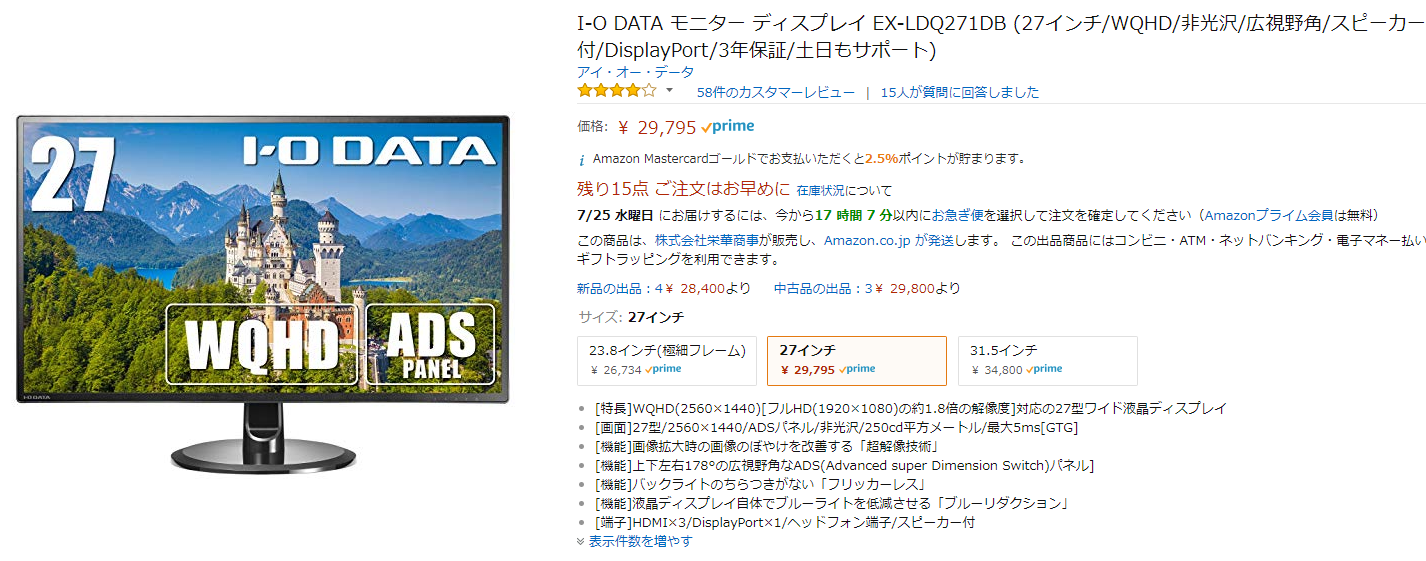
Task: Open the 58件のカスタマーレビュー link
Action: (776, 92)
